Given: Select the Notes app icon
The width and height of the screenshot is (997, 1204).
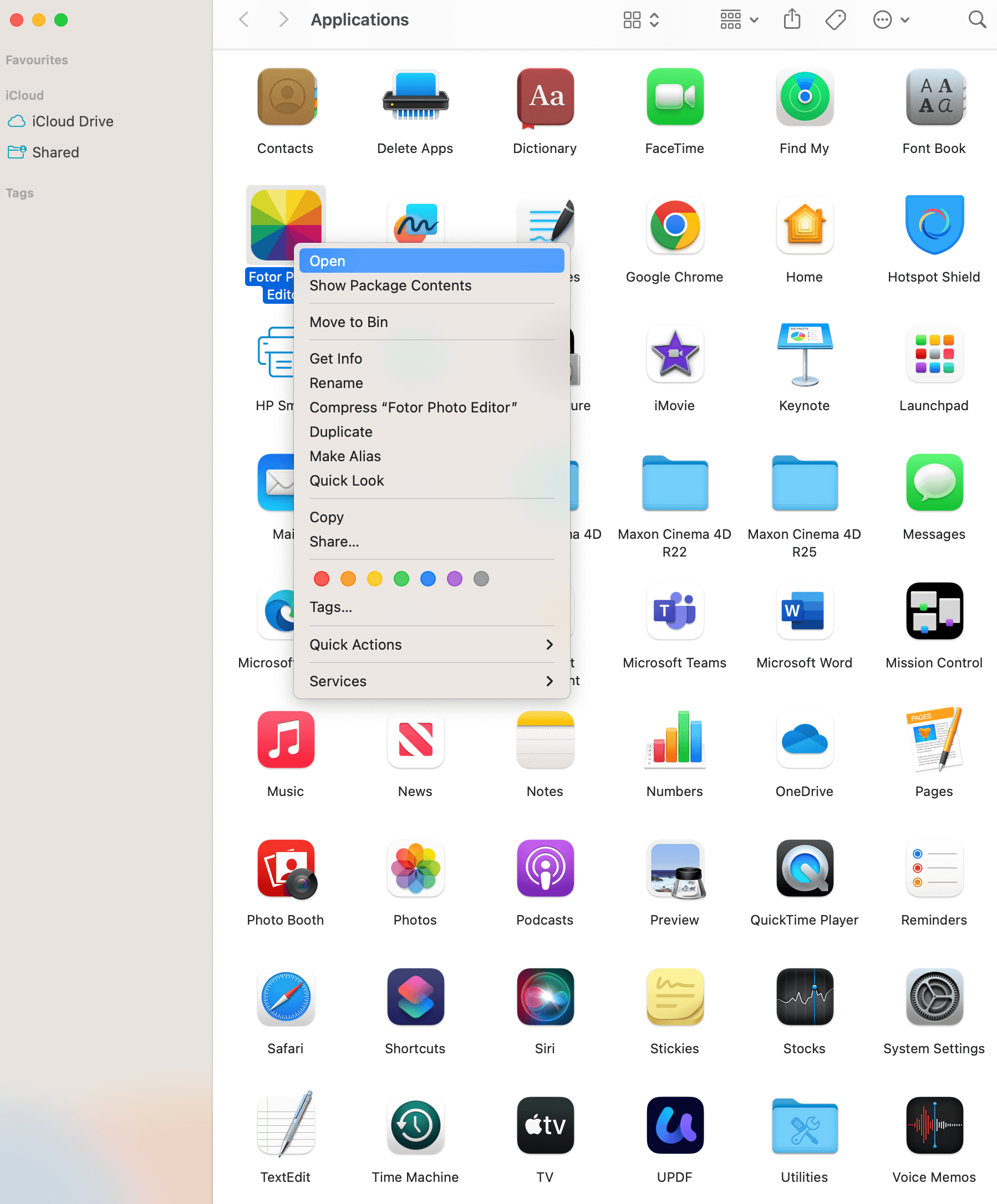Looking at the screenshot, I should 545,739.
